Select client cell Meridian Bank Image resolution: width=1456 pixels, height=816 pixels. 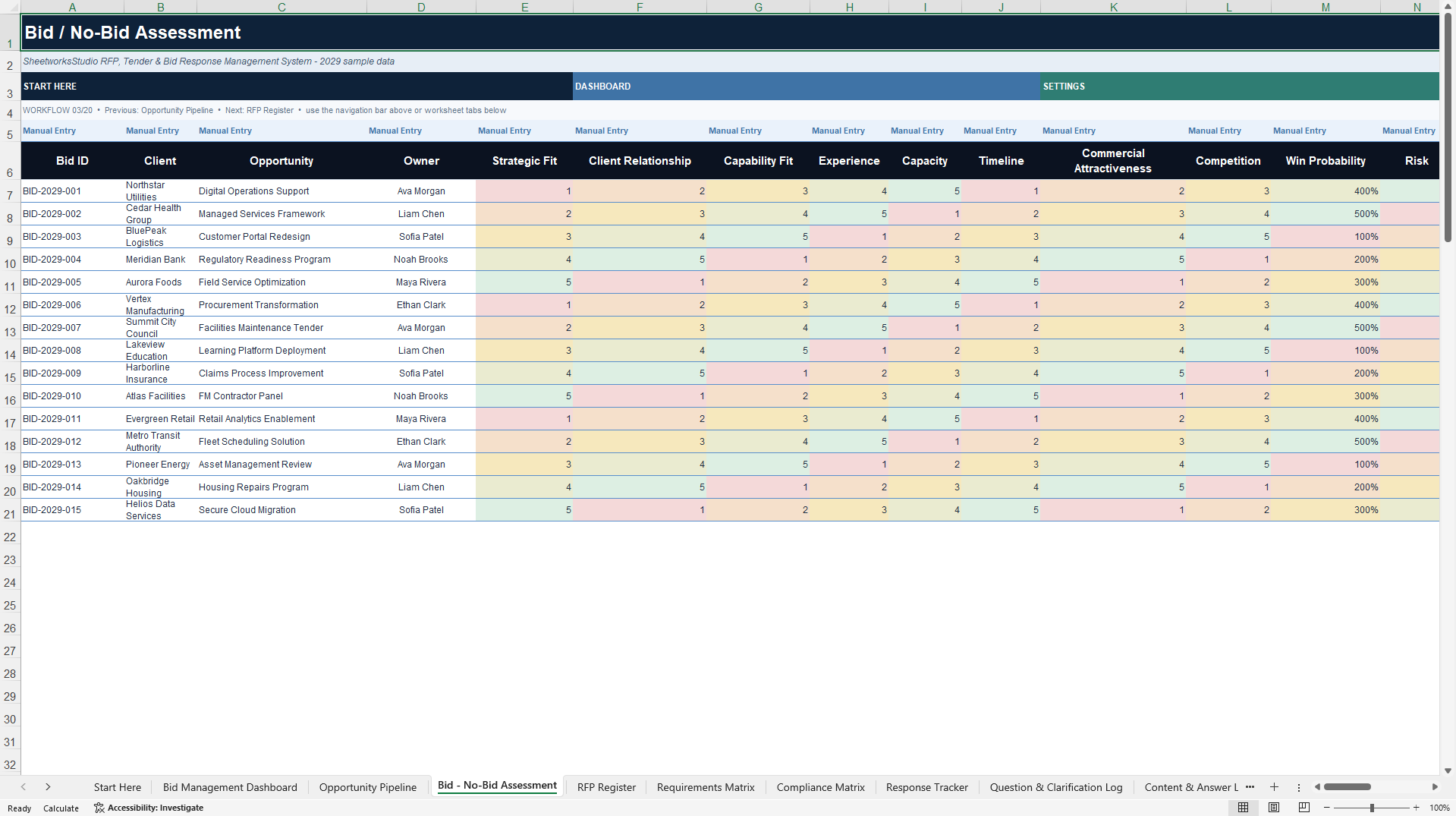160,260
